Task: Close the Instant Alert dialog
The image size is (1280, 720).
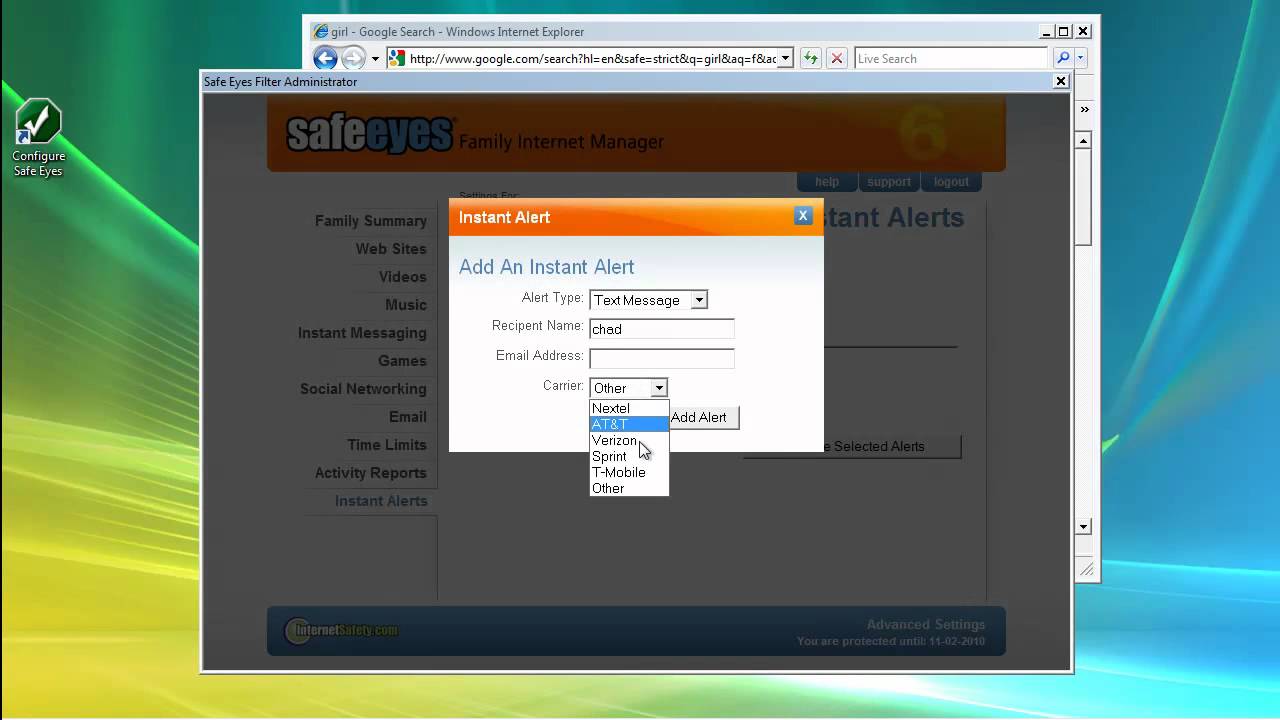Action: point(802,216)
